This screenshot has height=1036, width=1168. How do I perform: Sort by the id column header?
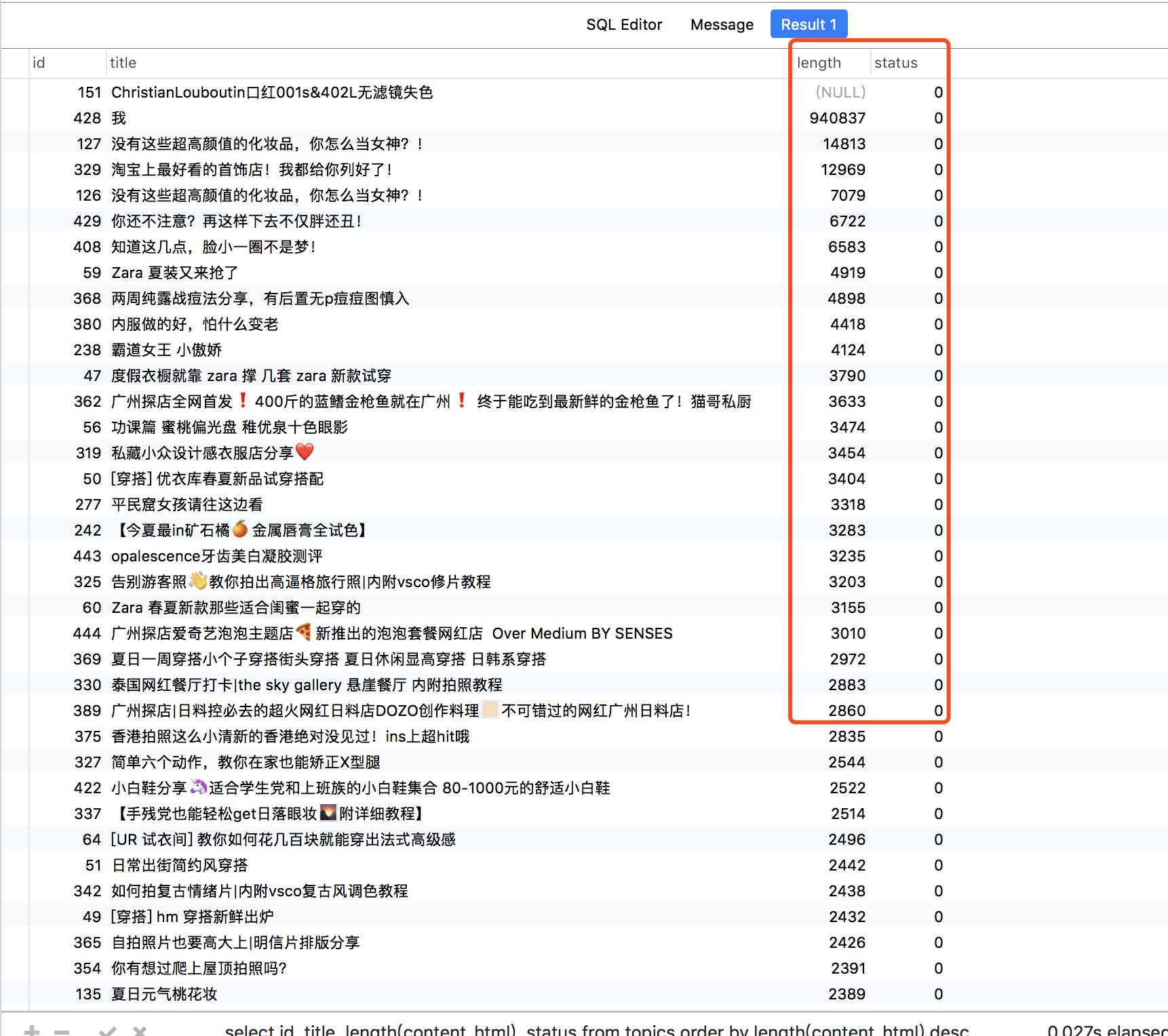pos(39,63)
